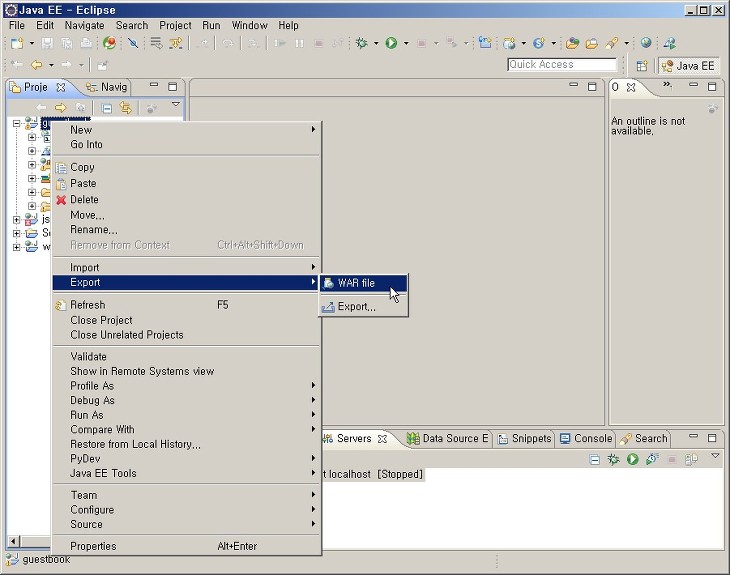
Task: Switch to the Console tab
Action: 586,438
